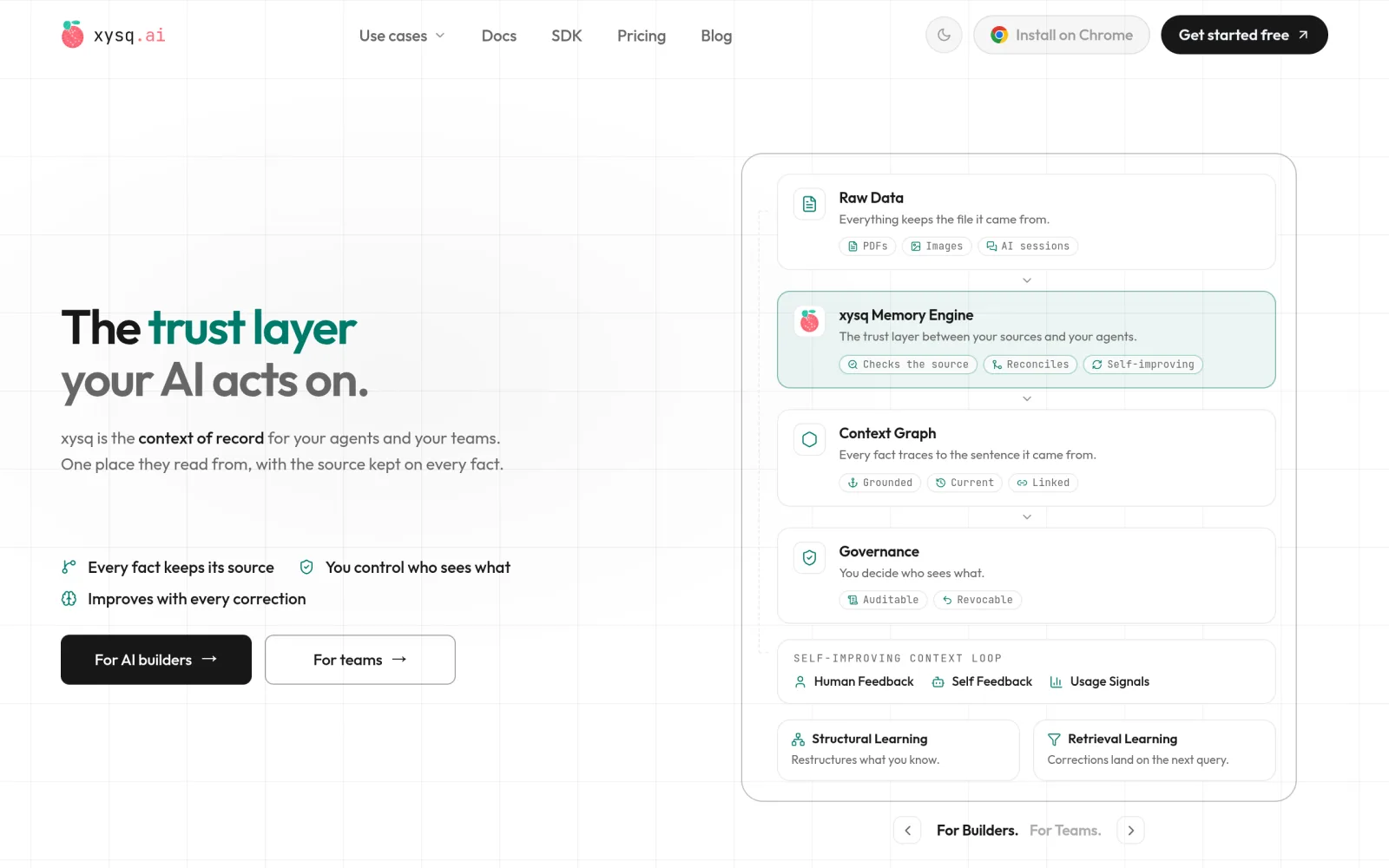Viewport: 1389px width, 868px height.
Task: Click chevron below Raw Data card
Action: click(1027, 280)
